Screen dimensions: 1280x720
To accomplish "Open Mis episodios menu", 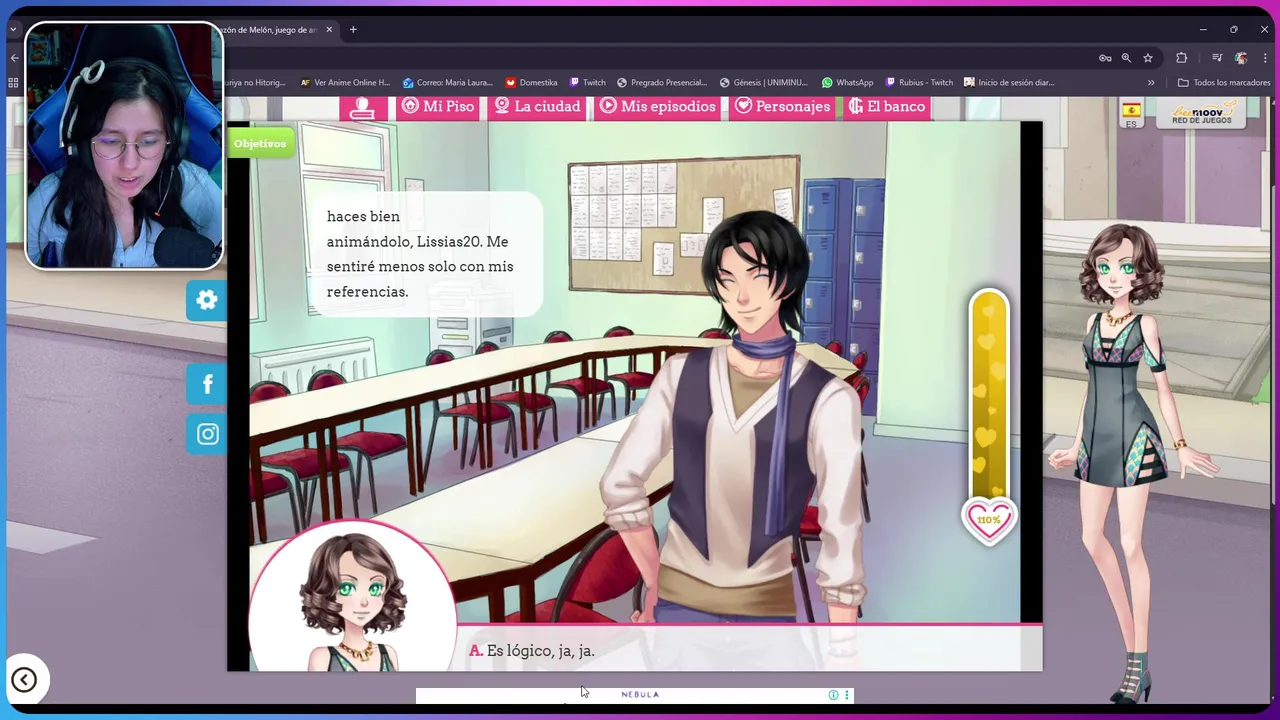I will point(658,106).
